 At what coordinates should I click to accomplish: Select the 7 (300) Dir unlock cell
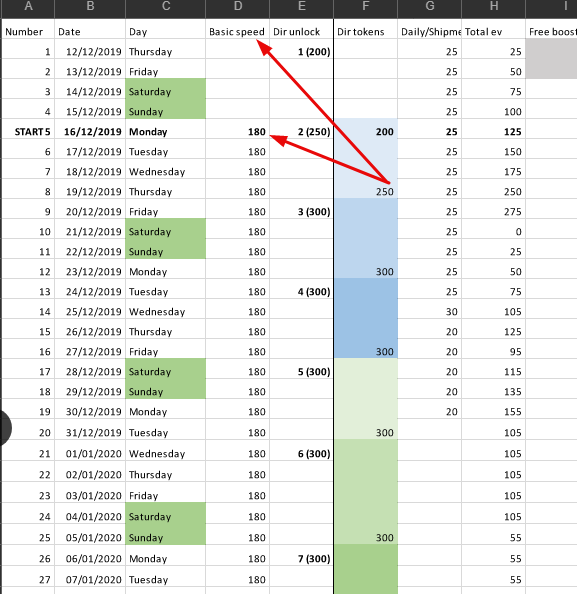point(302,559)
